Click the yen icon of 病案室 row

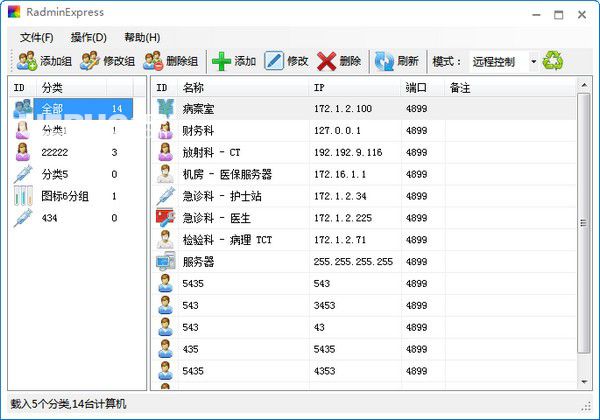tap(165, 109)
